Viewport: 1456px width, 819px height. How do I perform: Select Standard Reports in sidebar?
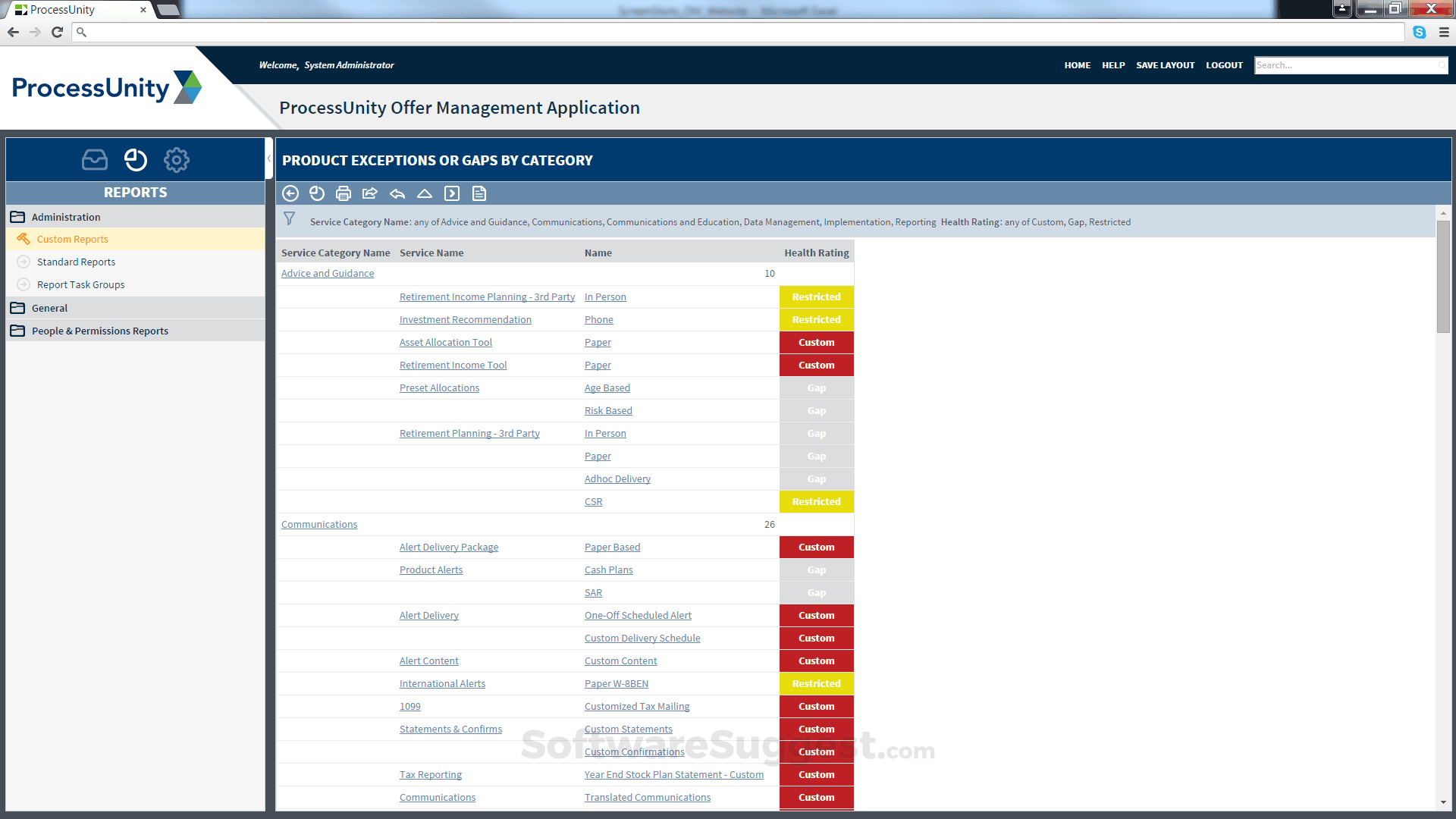point(76,262)
